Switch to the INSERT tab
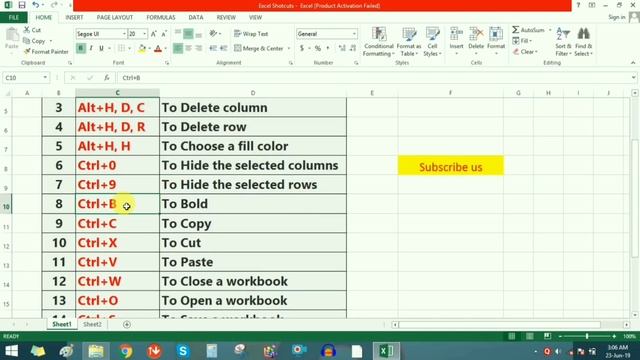The height and width of the screenshot is (360, 640). [74, 18]
